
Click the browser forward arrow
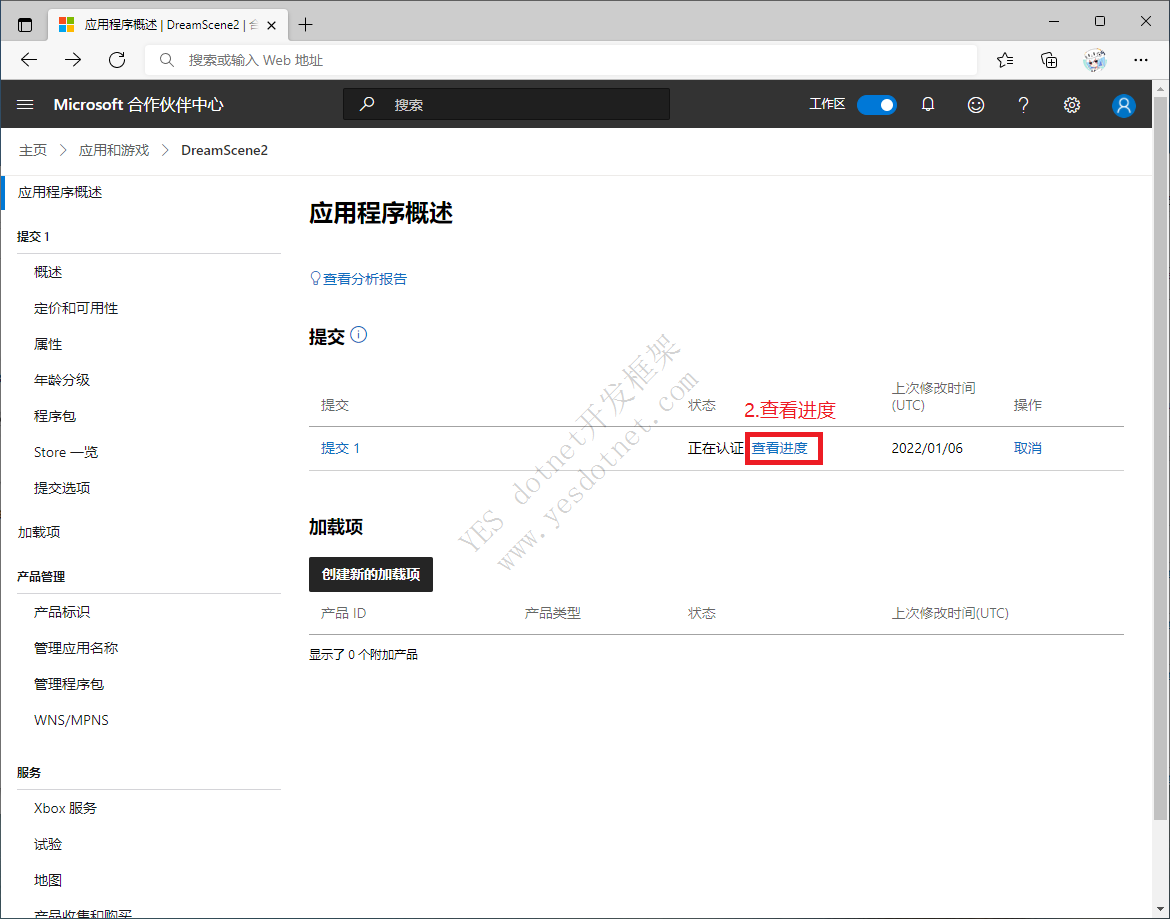click(x=73, y=60)
